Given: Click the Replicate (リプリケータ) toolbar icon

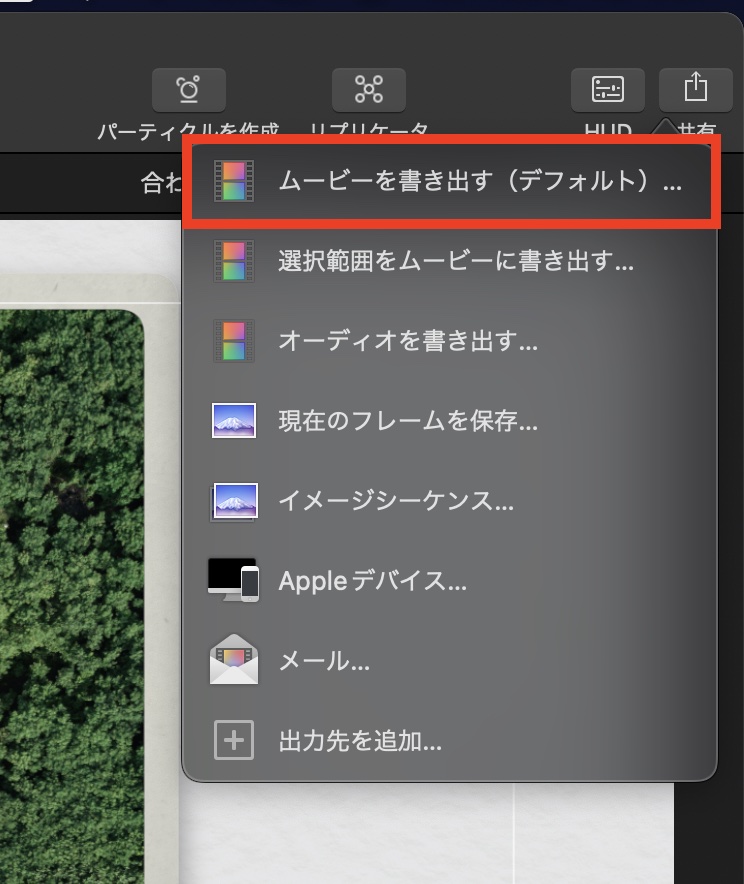Looking at the screenshot, I should click(x=369, y=90).
